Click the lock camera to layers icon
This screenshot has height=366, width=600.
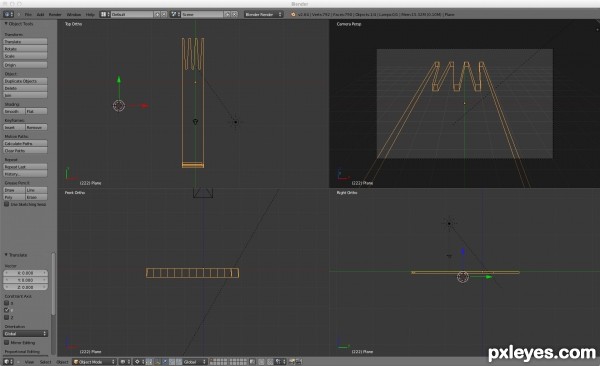click(252, 362)
